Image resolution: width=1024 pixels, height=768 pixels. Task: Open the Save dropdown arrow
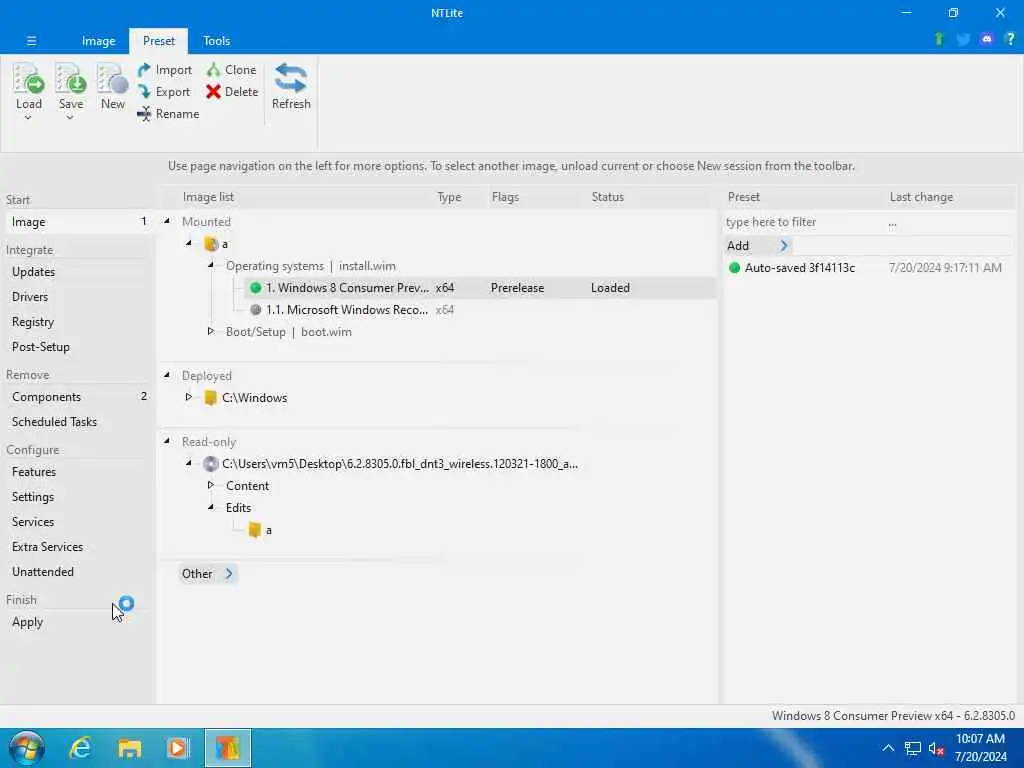pos(70,118)
